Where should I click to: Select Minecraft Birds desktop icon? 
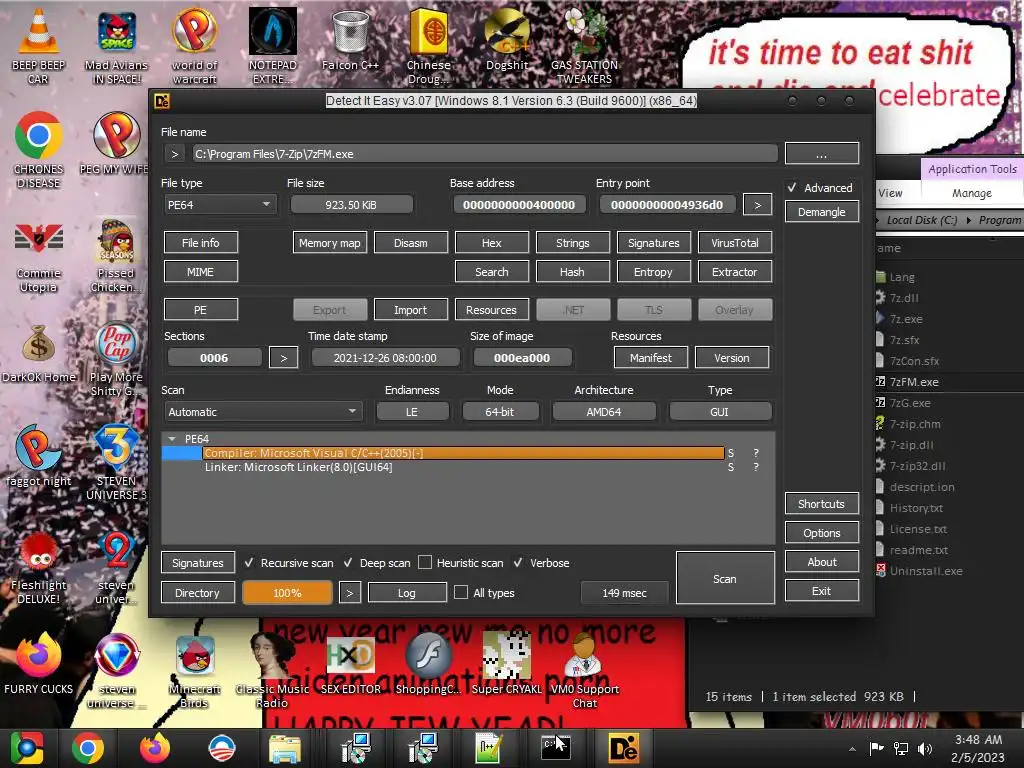pyautogui.click(x=194, y=671)
